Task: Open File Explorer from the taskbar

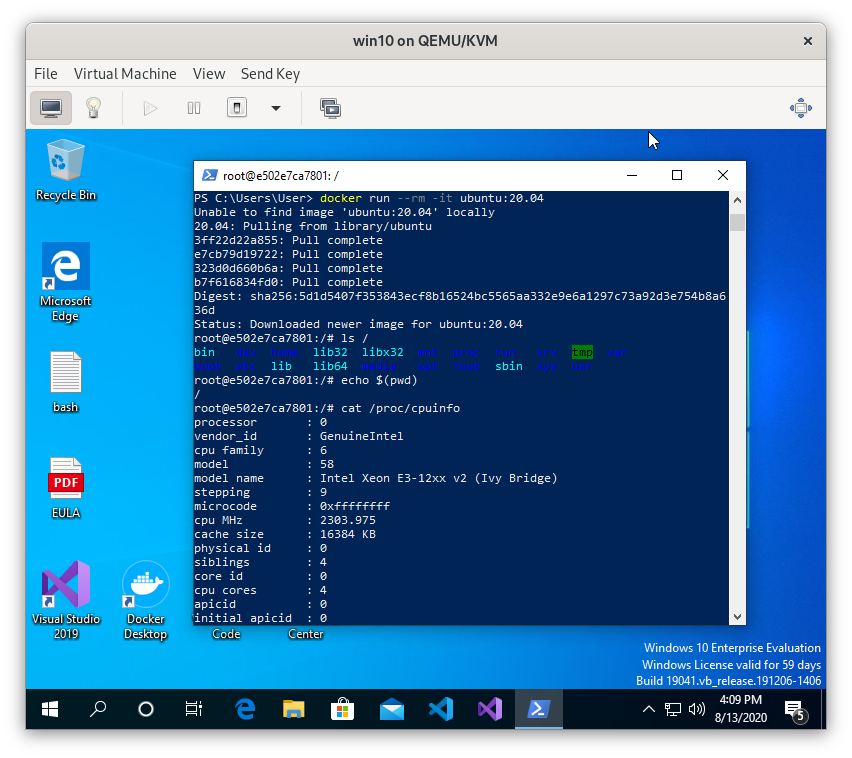Action: coord(293,709)
